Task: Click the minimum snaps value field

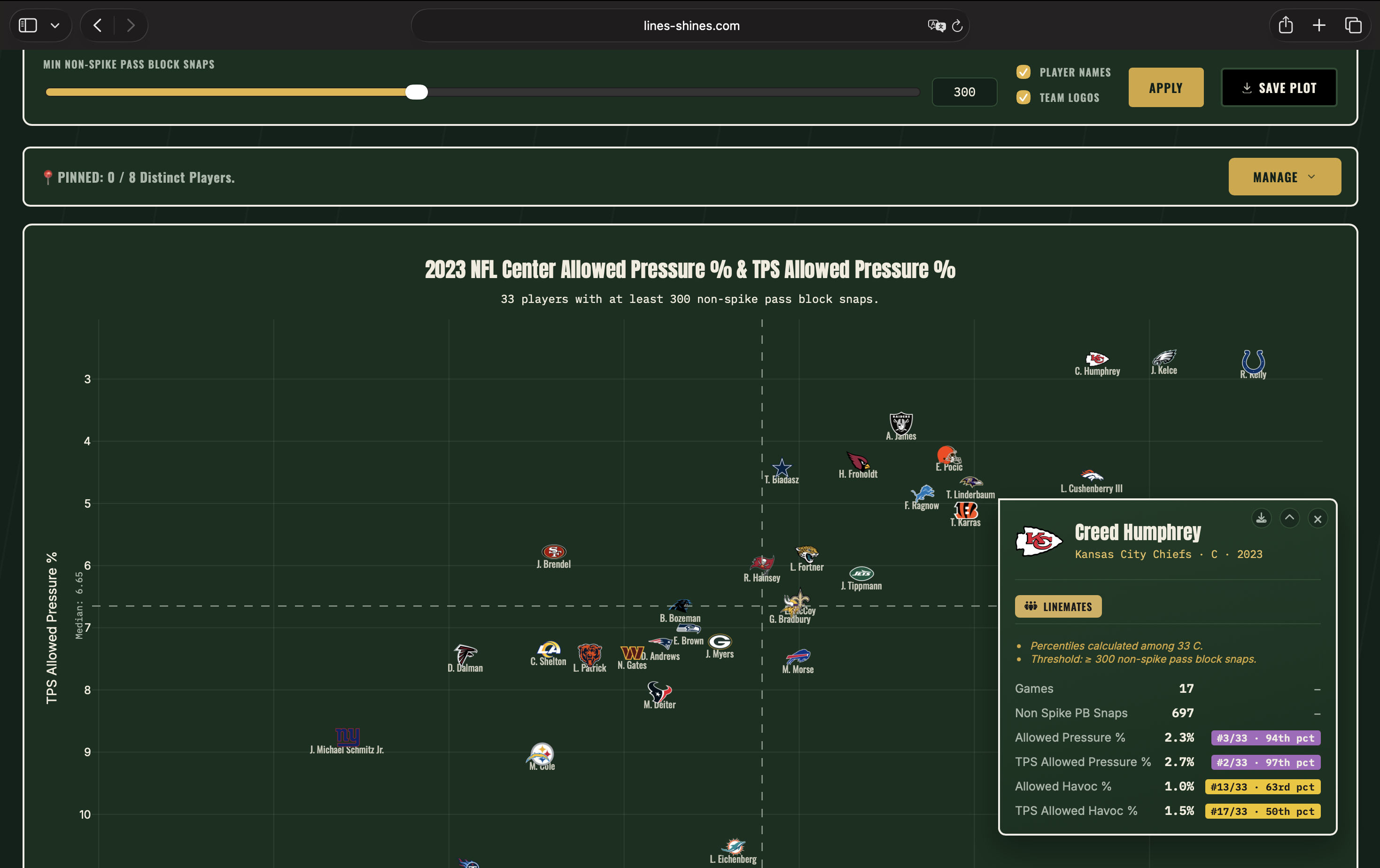Action: (964, 92)
